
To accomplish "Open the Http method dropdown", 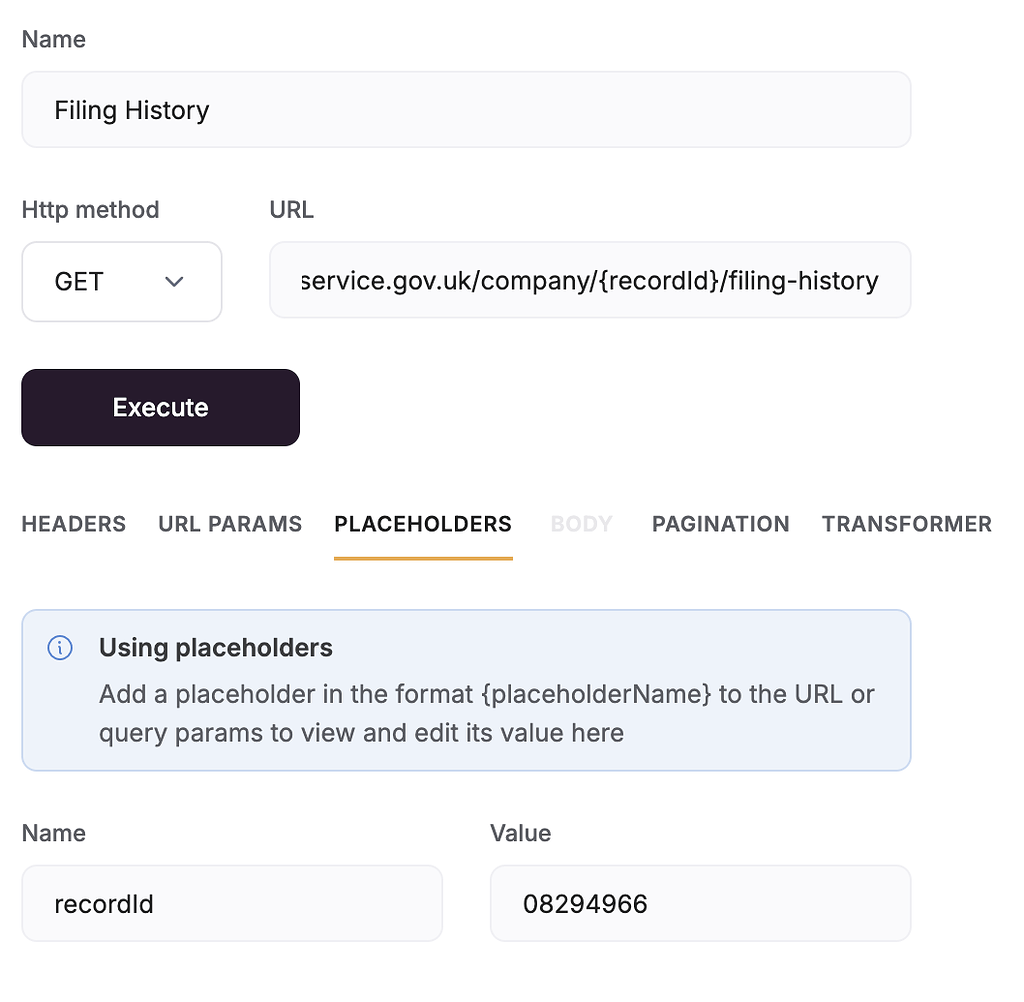I will [121, 281].
